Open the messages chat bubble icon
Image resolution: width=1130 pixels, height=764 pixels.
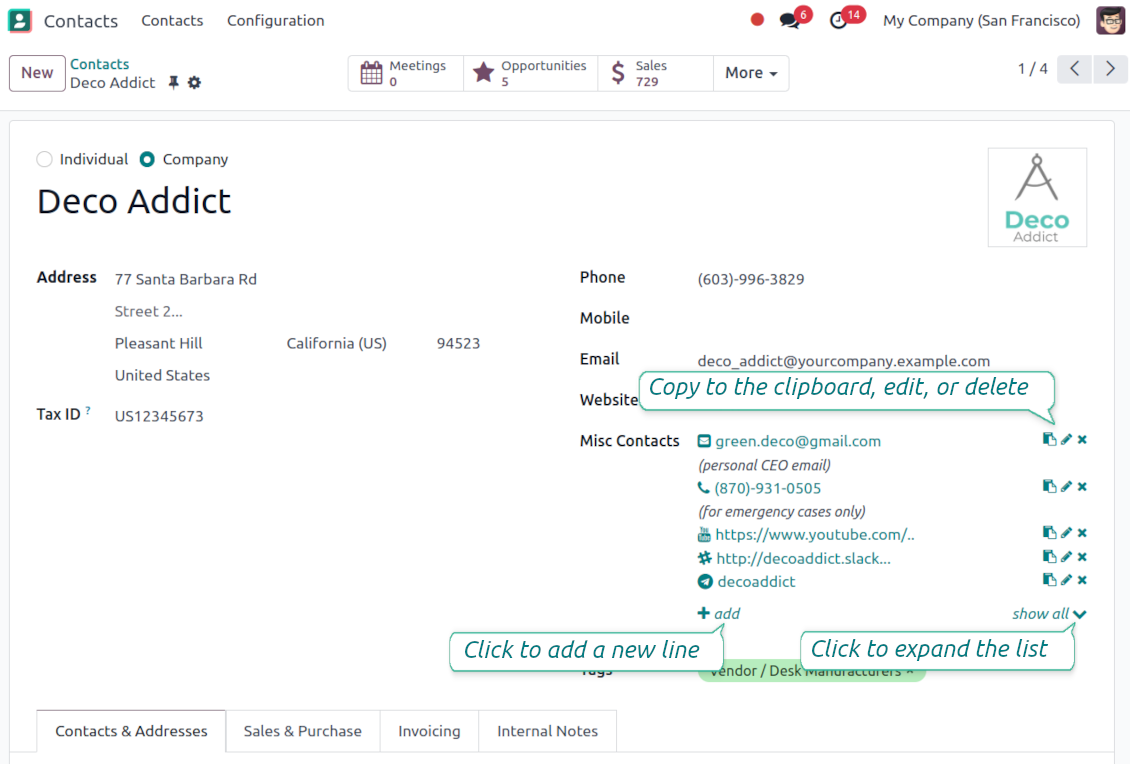pos(790,20)
